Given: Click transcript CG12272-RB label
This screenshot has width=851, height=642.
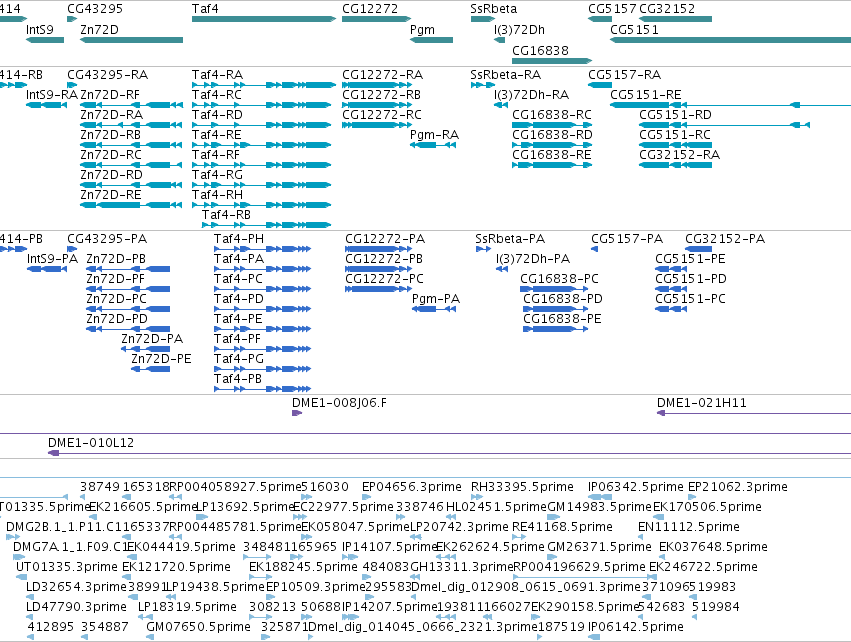Looking at the screenshot, I should tap(381, 95).
